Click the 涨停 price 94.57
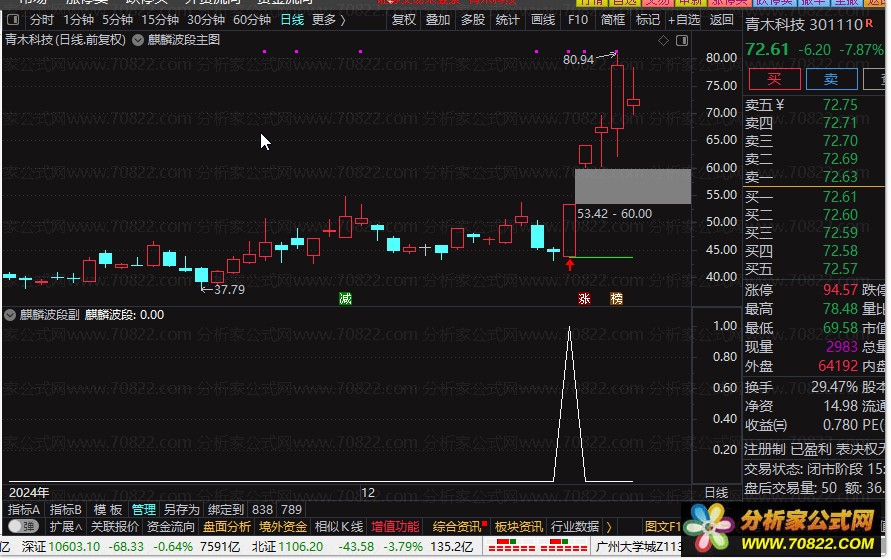The height and width of the screenshot is (560, 891). coord(840,290)
